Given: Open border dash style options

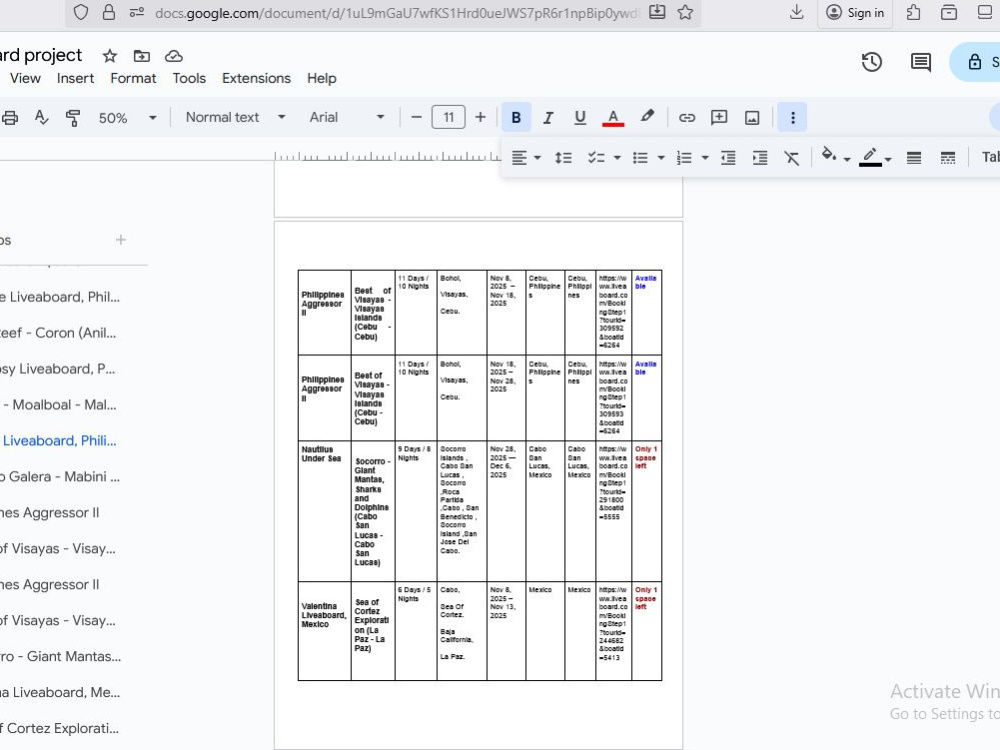Looking at the screenshot, I should point(948,158).
